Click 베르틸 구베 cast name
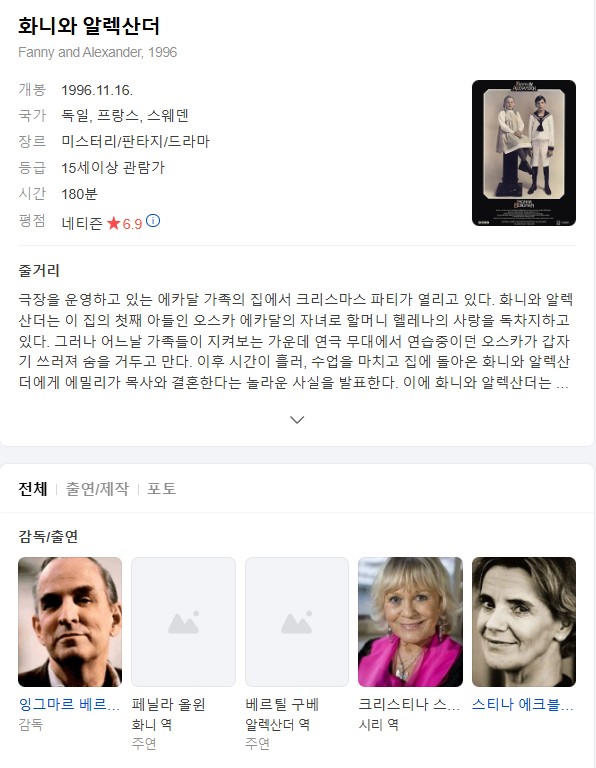 point(282,704)
